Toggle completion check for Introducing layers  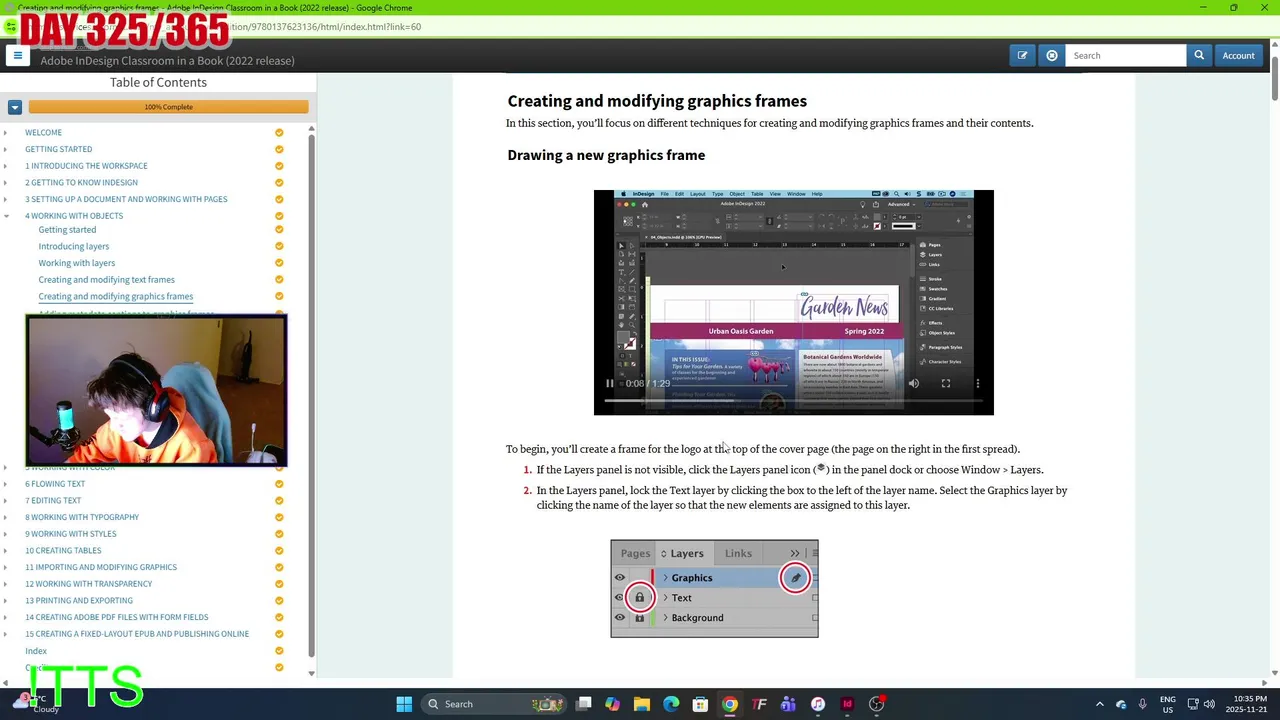(x=279, y=246)
